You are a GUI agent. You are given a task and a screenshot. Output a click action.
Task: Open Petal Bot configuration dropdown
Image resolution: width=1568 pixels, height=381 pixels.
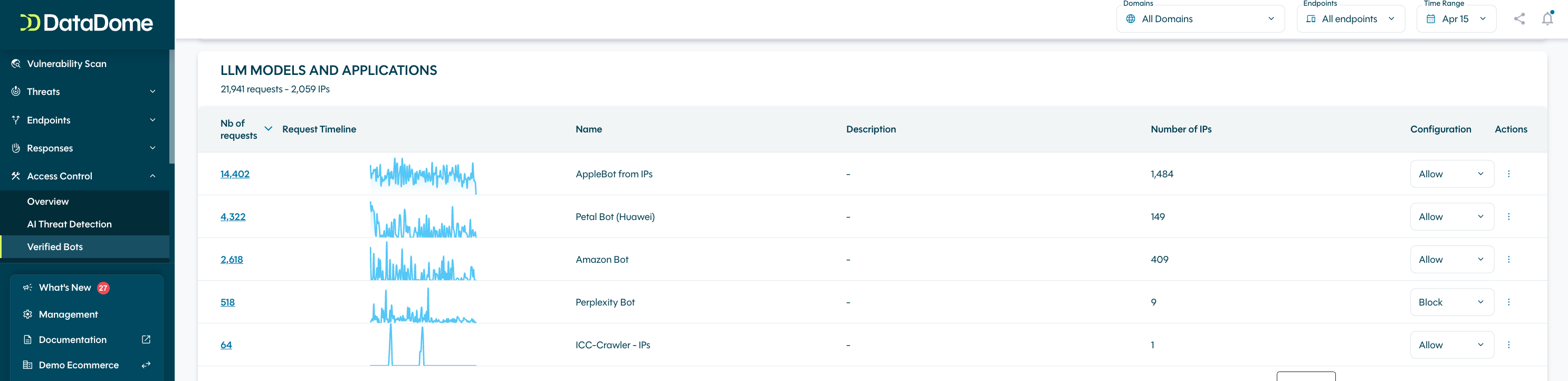tap(1452, 217)
